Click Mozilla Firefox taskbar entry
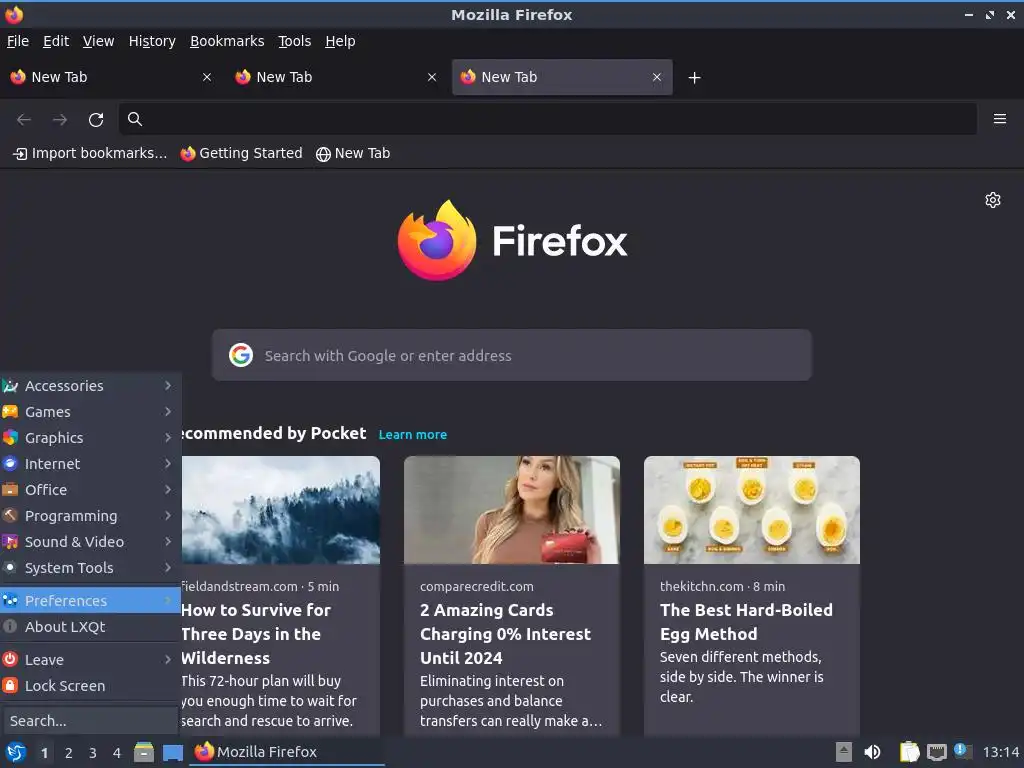The width and height of the screenshot is (1024, 768). [287, 752]
